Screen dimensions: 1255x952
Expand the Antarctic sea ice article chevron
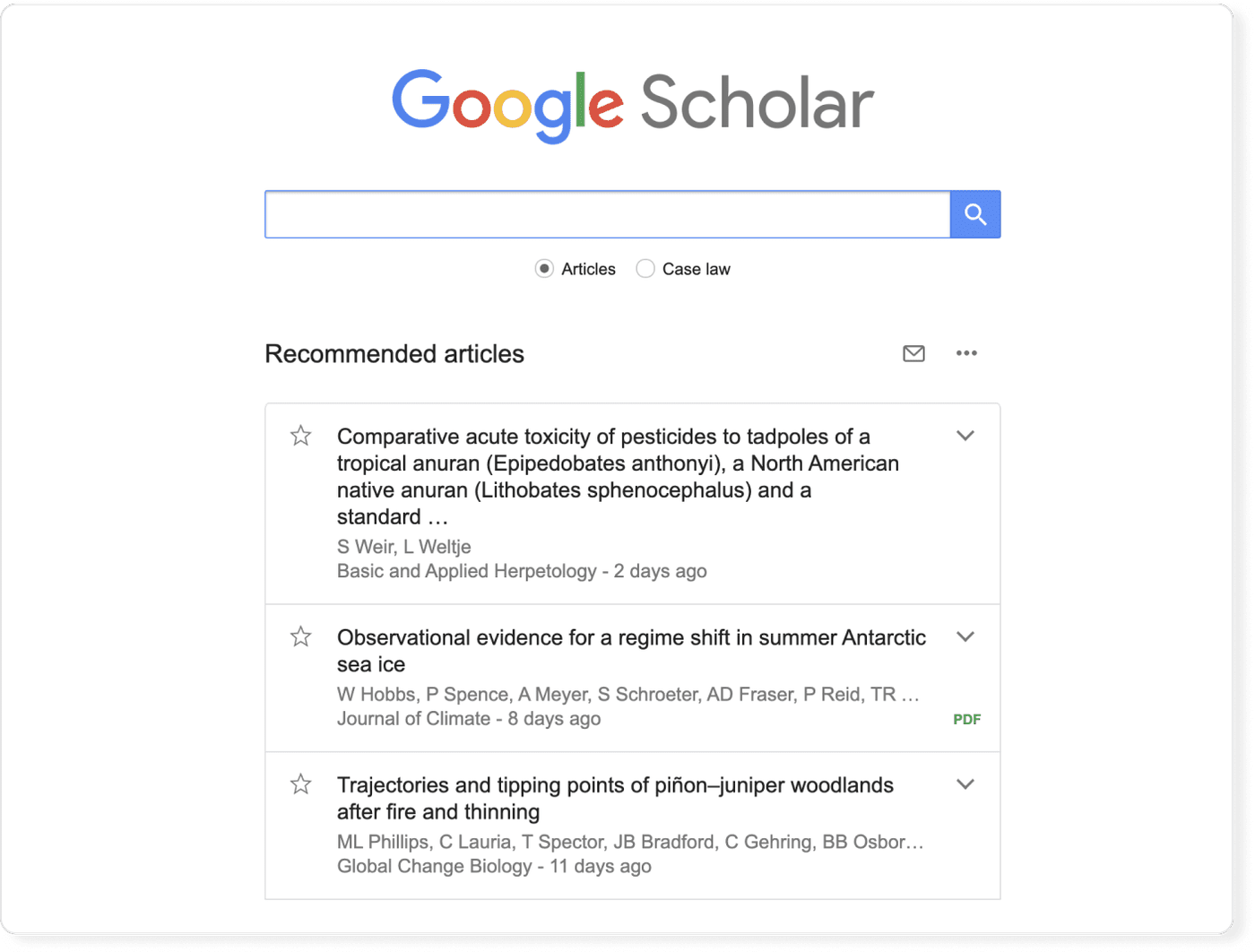tap(966, 636)
